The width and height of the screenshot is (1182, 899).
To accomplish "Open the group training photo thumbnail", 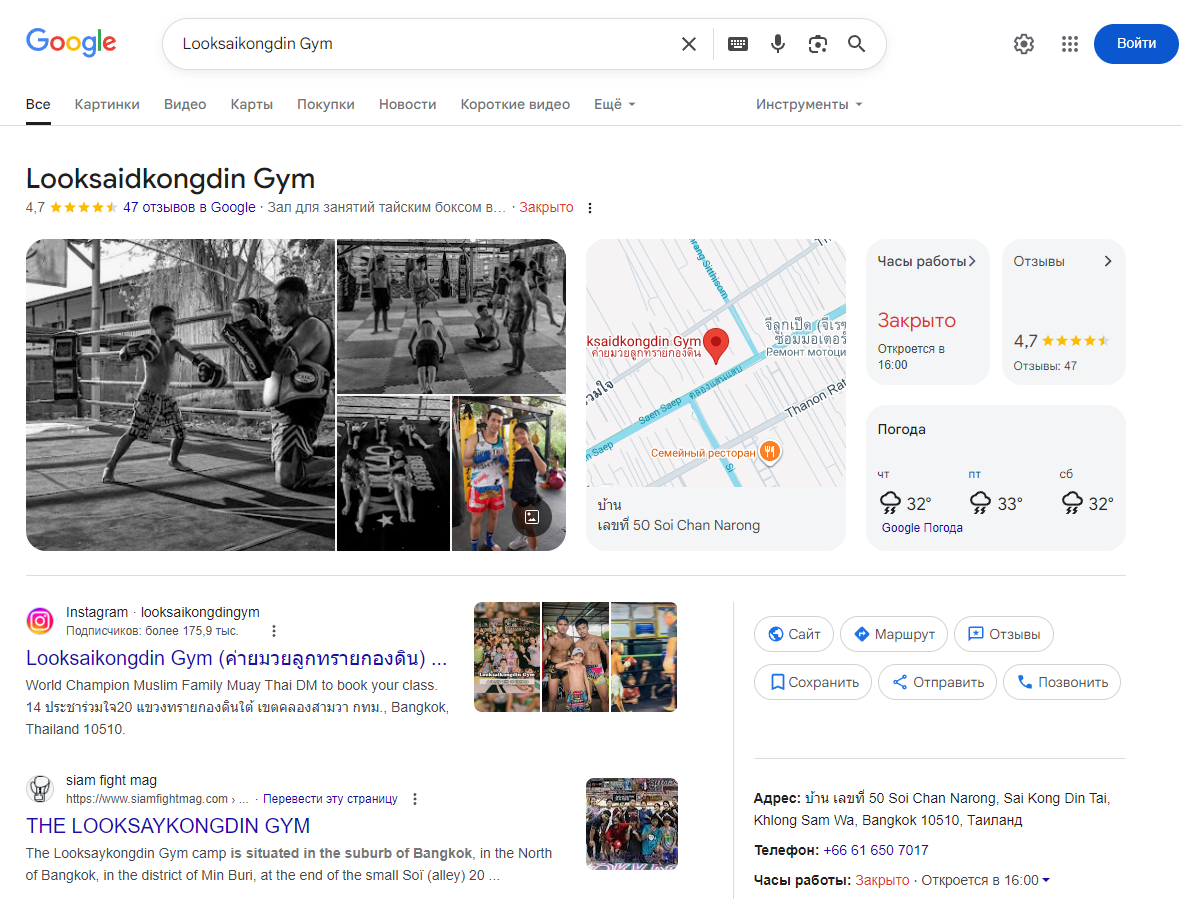I will [x=451, y=316].
